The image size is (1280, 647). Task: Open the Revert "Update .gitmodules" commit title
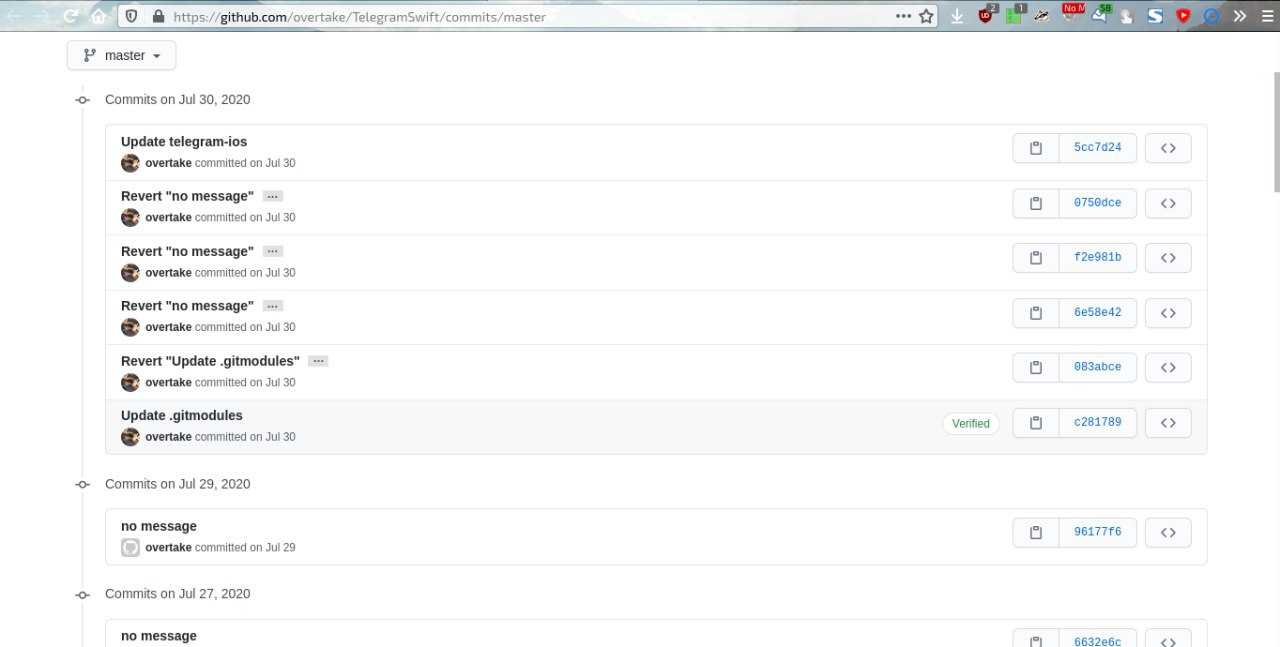pyautogui.click(x=210, y=361)
